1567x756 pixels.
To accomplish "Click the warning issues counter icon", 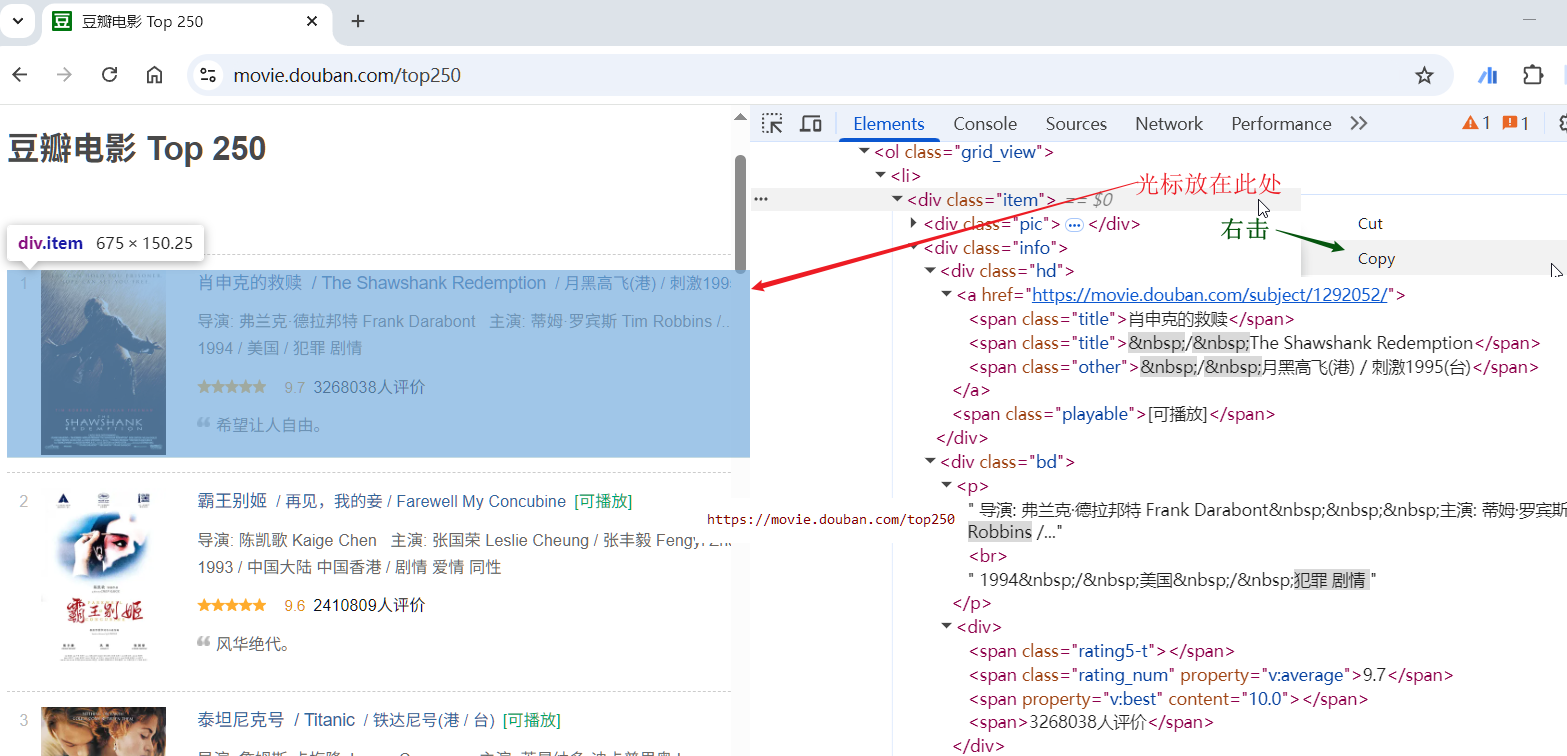I will 1476,123.
